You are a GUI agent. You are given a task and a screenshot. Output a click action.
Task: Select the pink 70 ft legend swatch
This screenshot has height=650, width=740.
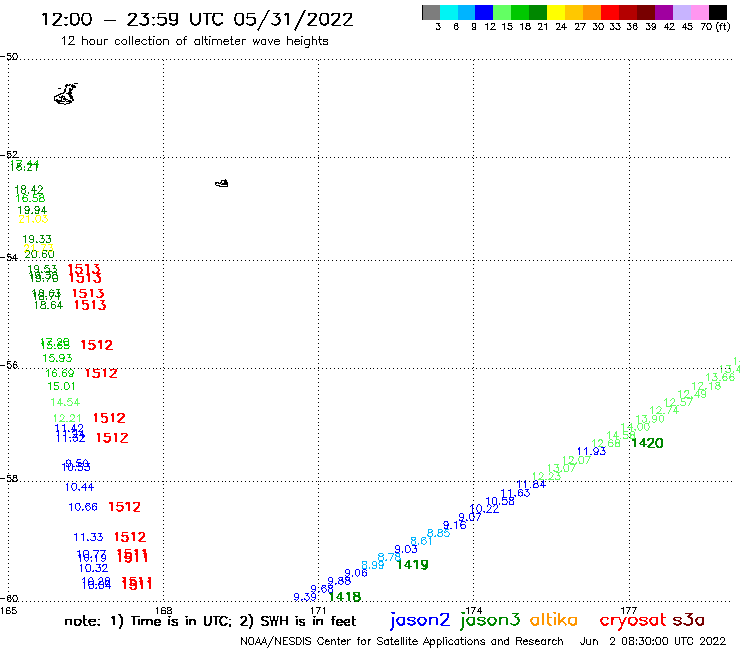pyautogui.click(x=699, y=12)
